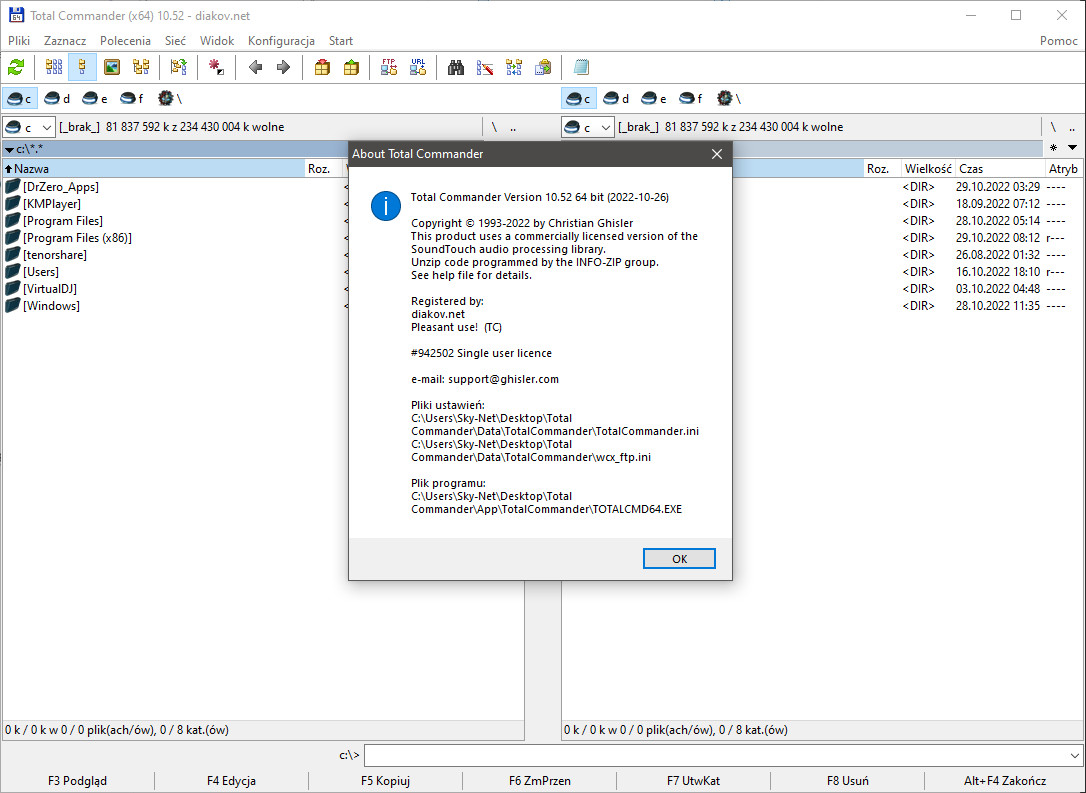
Task: Click F7 UtwKat button
Action: pos(693,781)
